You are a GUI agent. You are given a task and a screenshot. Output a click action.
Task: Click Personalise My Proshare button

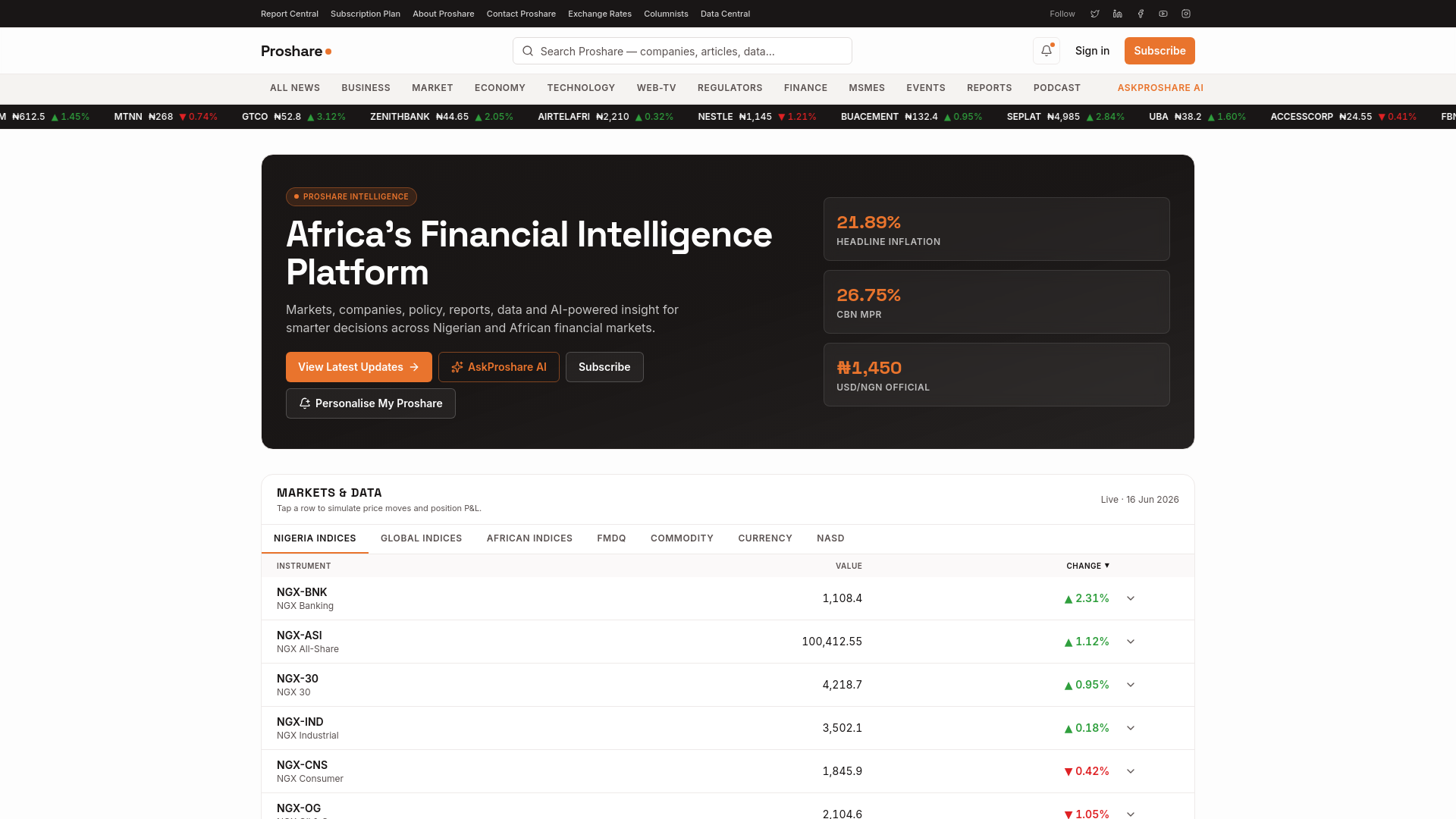(370, 403)
